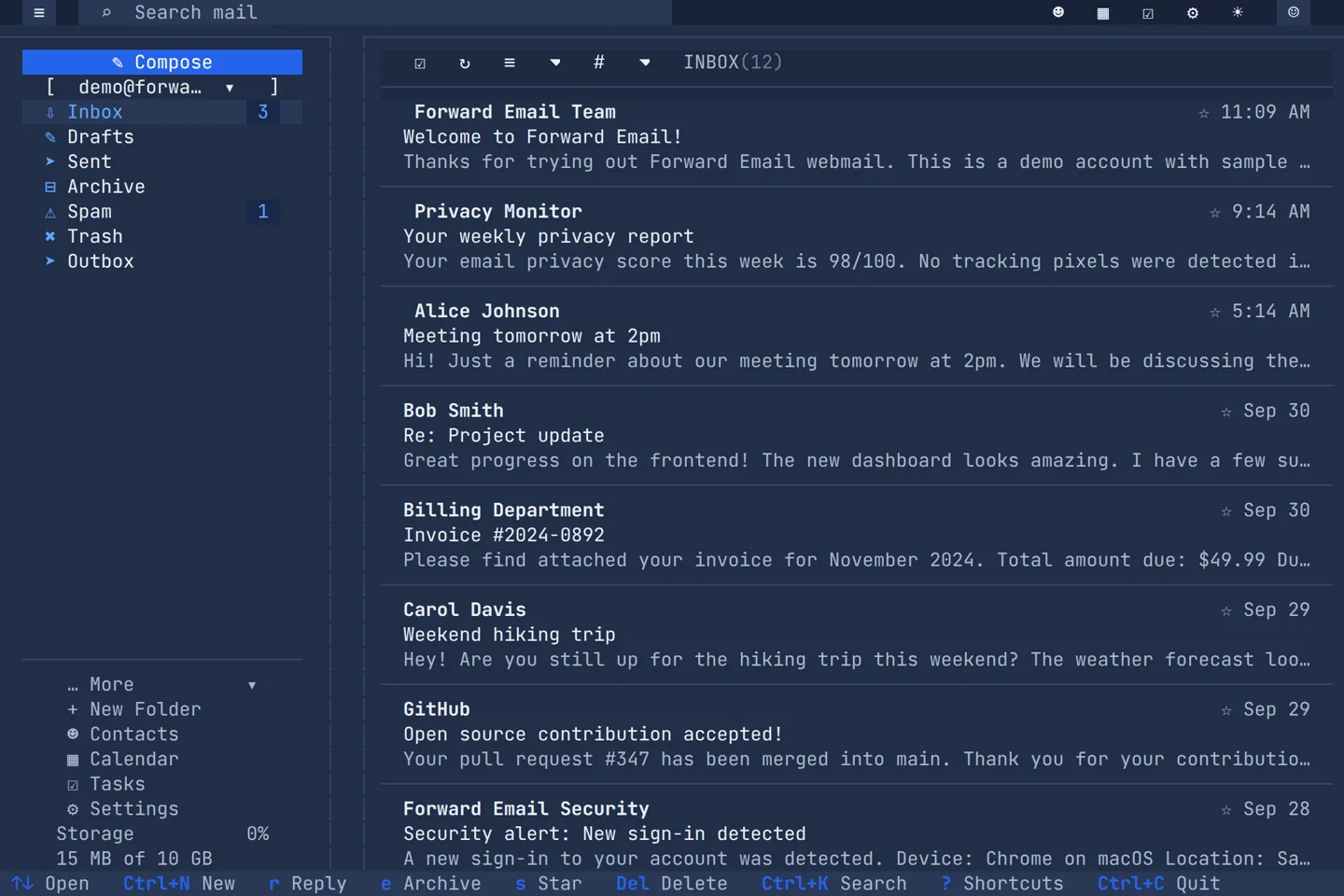Select the Inbox folder
The width and height of the screenshot is (1344, 896).
(162, 112)
